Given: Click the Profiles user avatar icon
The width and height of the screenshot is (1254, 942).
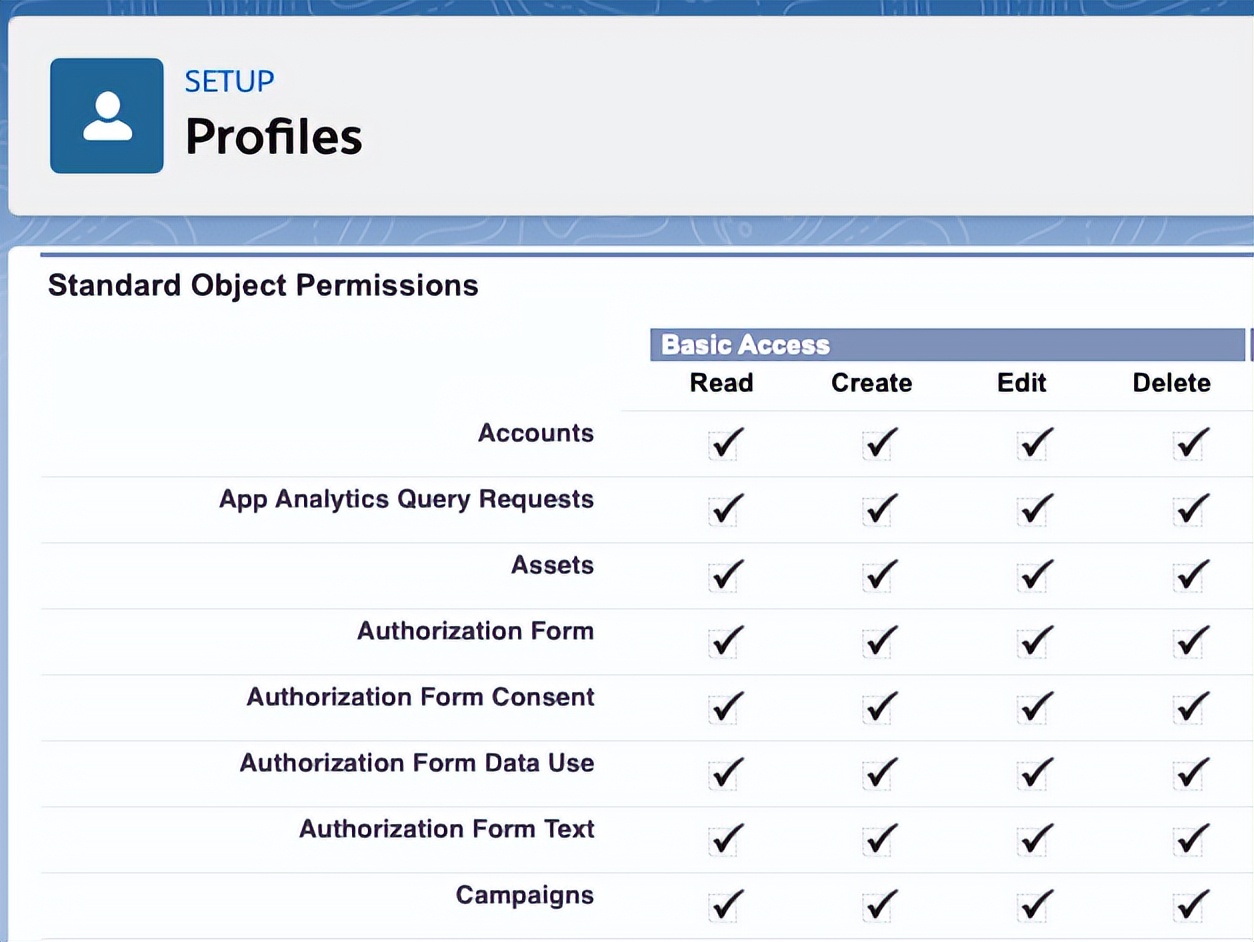Looking at the screenshot, I should [106, 115].
